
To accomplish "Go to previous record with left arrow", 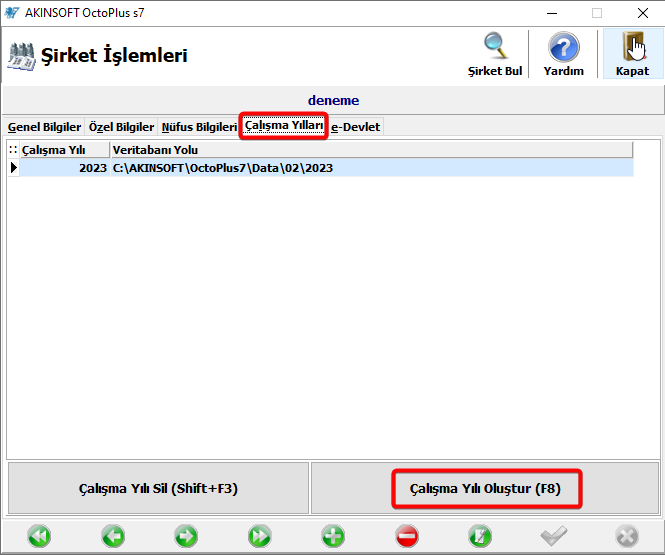I will pyautogui.click(x=113, y=536).
